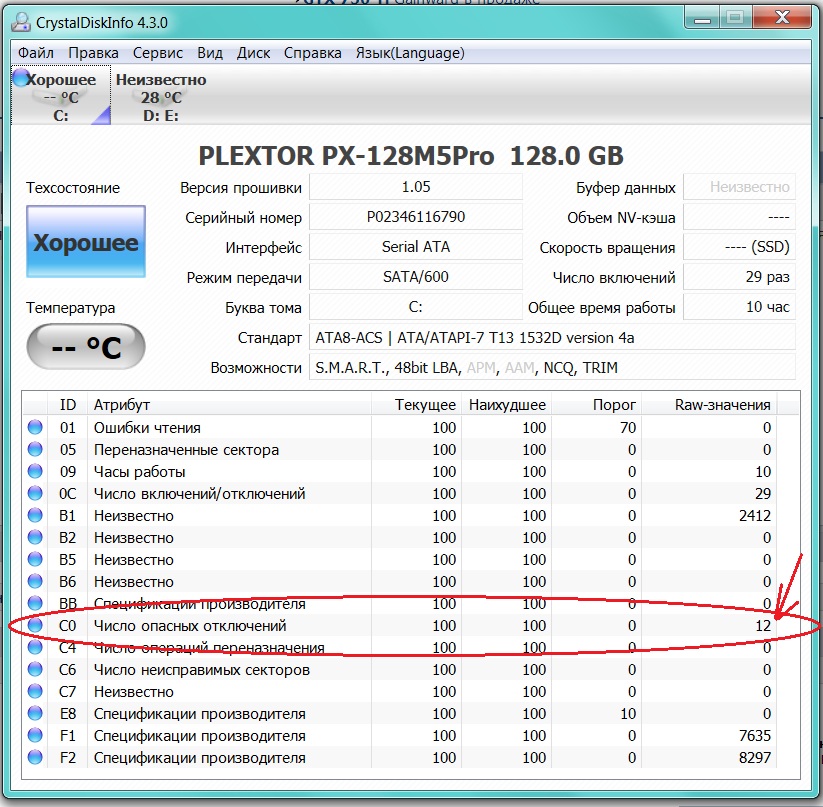823x807 pixels.
Task: Click status orb for attribute B2
Action: click(x=35, y=537)
